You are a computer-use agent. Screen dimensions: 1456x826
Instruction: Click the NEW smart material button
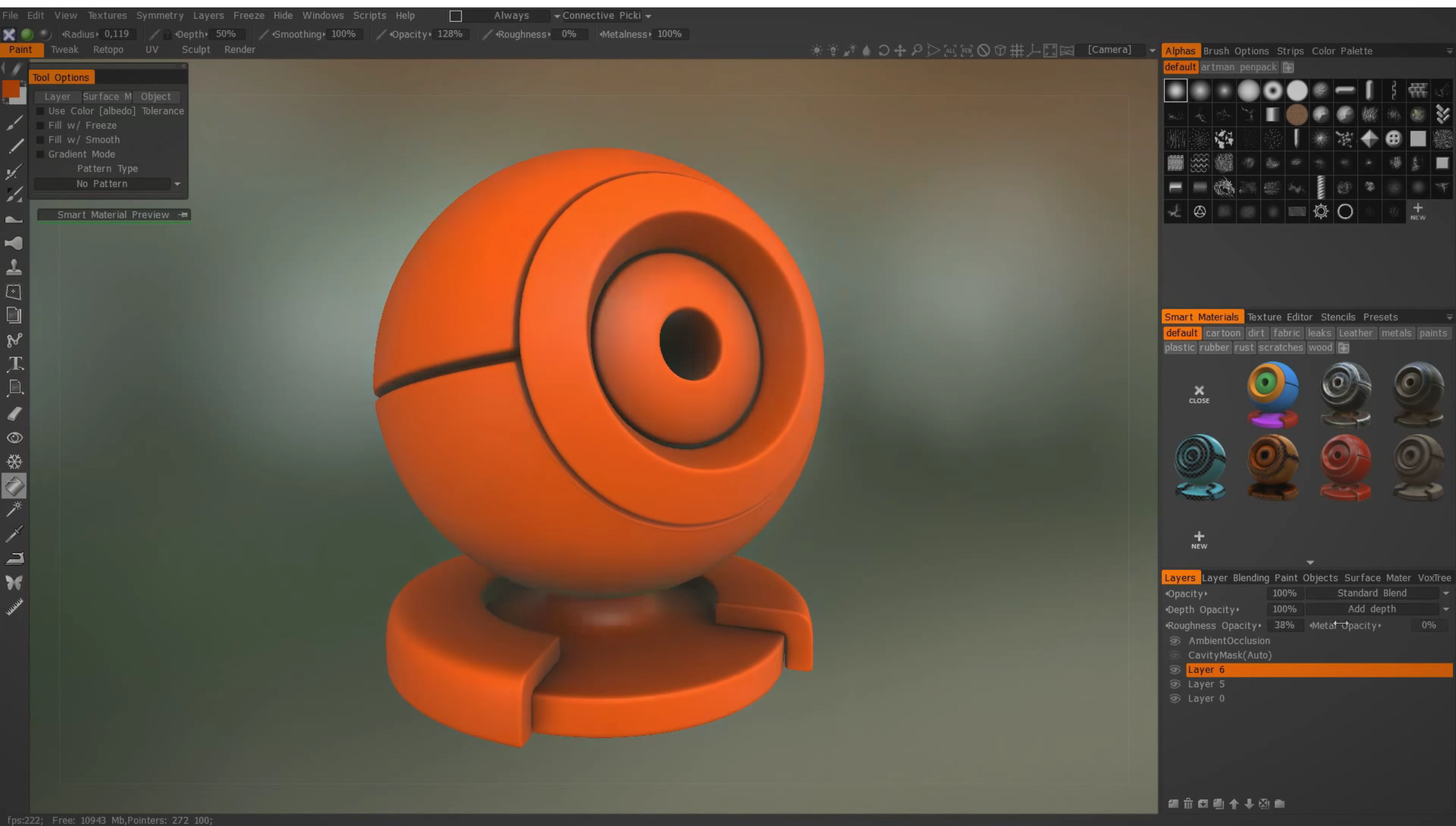click(x=1199, y=538)
